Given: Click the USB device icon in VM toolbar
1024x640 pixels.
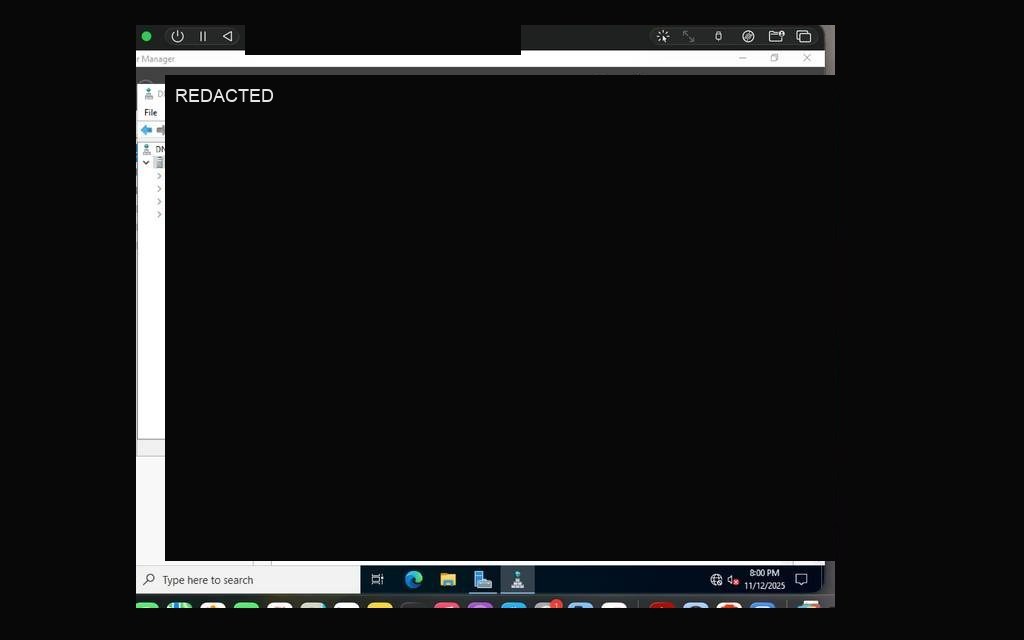Looking at the screenshot, I should tap(718, 37).
